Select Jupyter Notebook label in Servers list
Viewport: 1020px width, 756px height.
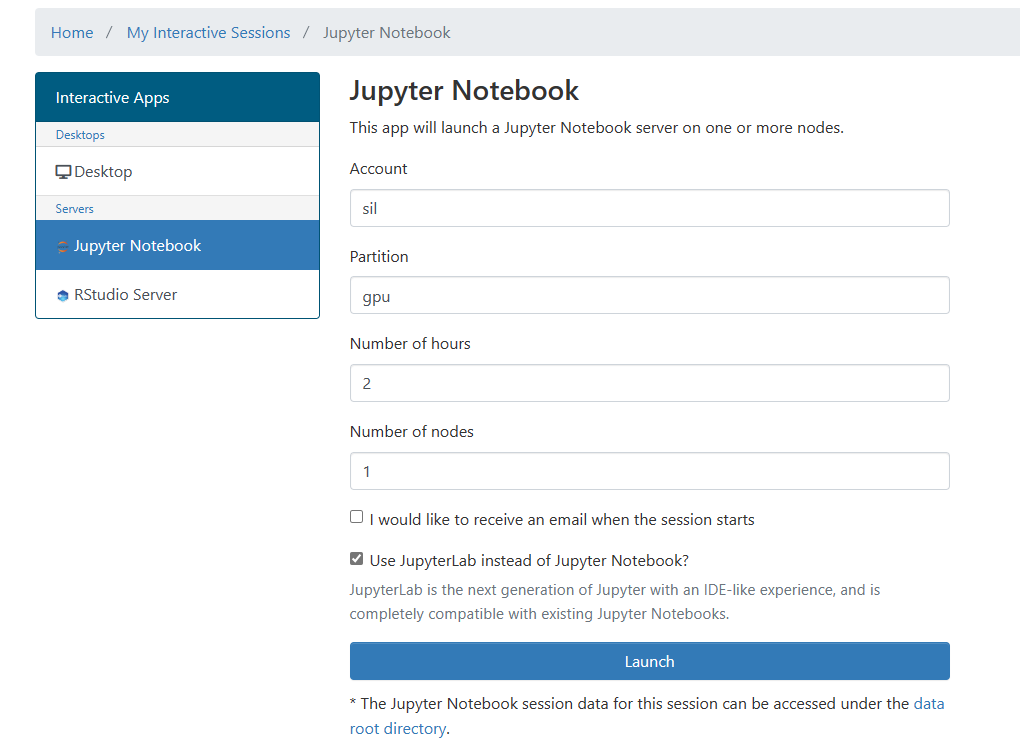click(x=137, y=245)
